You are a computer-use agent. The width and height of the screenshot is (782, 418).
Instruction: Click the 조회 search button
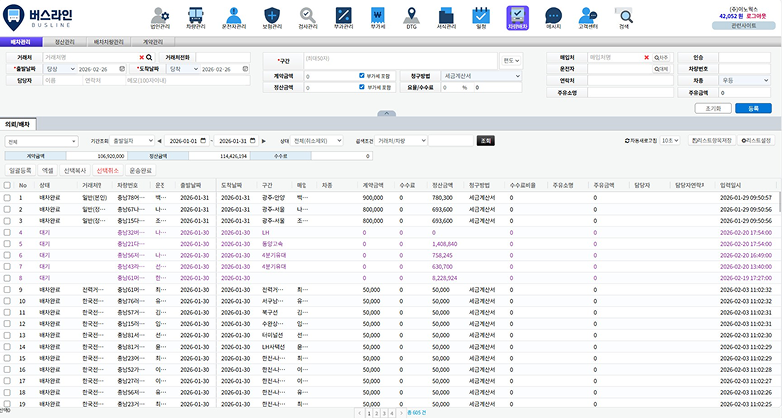click(x=486, y=141)
